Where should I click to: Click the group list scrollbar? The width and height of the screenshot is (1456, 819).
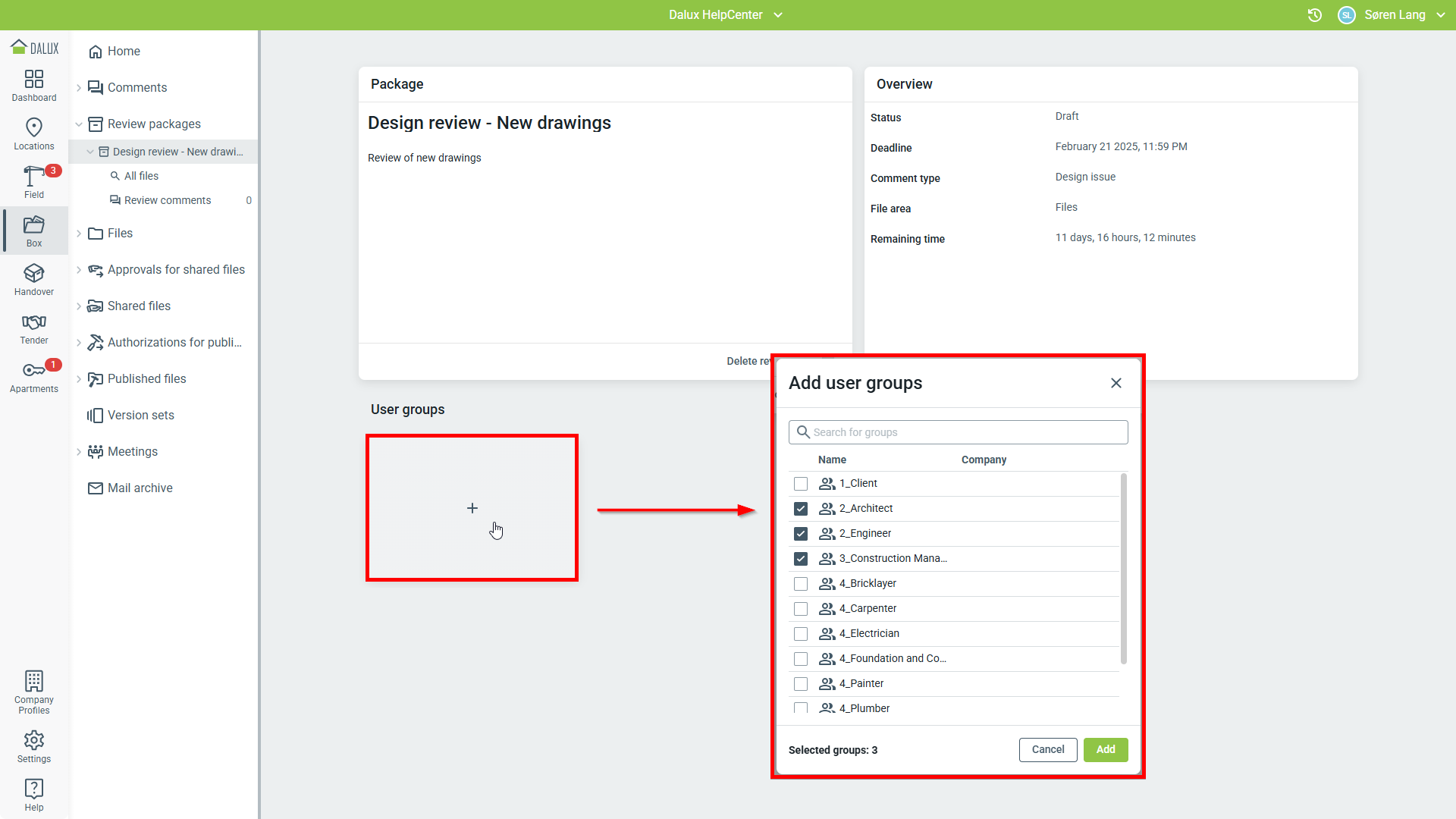pos(1123,569)
